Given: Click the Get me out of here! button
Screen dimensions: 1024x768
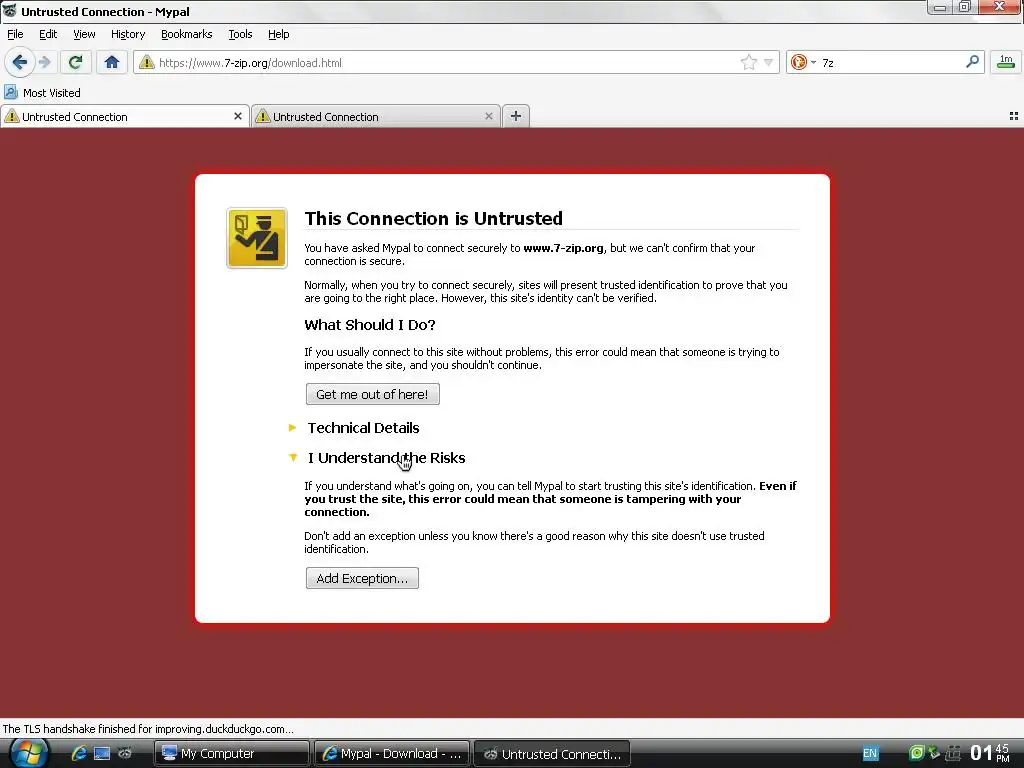Looking at the screenshot, I should 372,394.
